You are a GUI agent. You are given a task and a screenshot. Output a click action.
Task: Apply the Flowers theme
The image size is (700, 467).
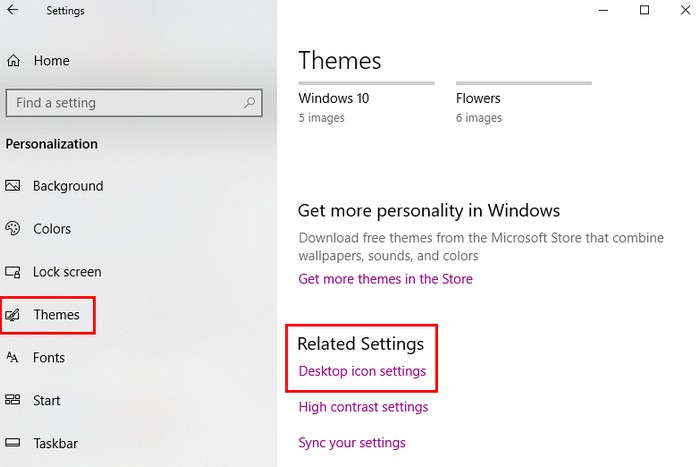(479, 99)
